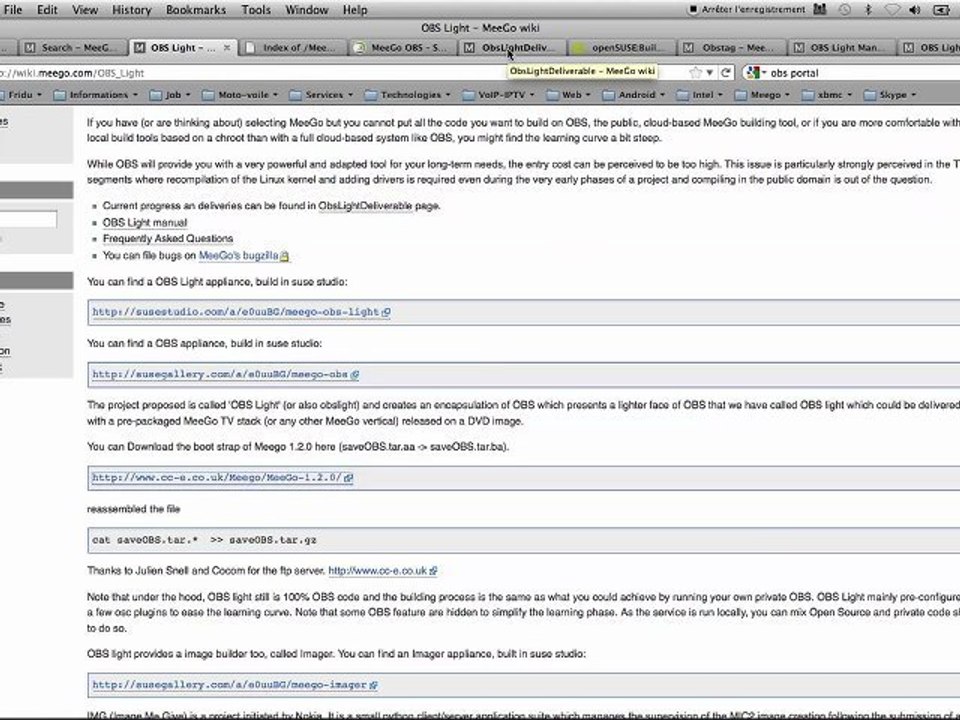960x720 pixels.
Task: Expand the Meego bookmarks folder
Action: coord(763,95)
